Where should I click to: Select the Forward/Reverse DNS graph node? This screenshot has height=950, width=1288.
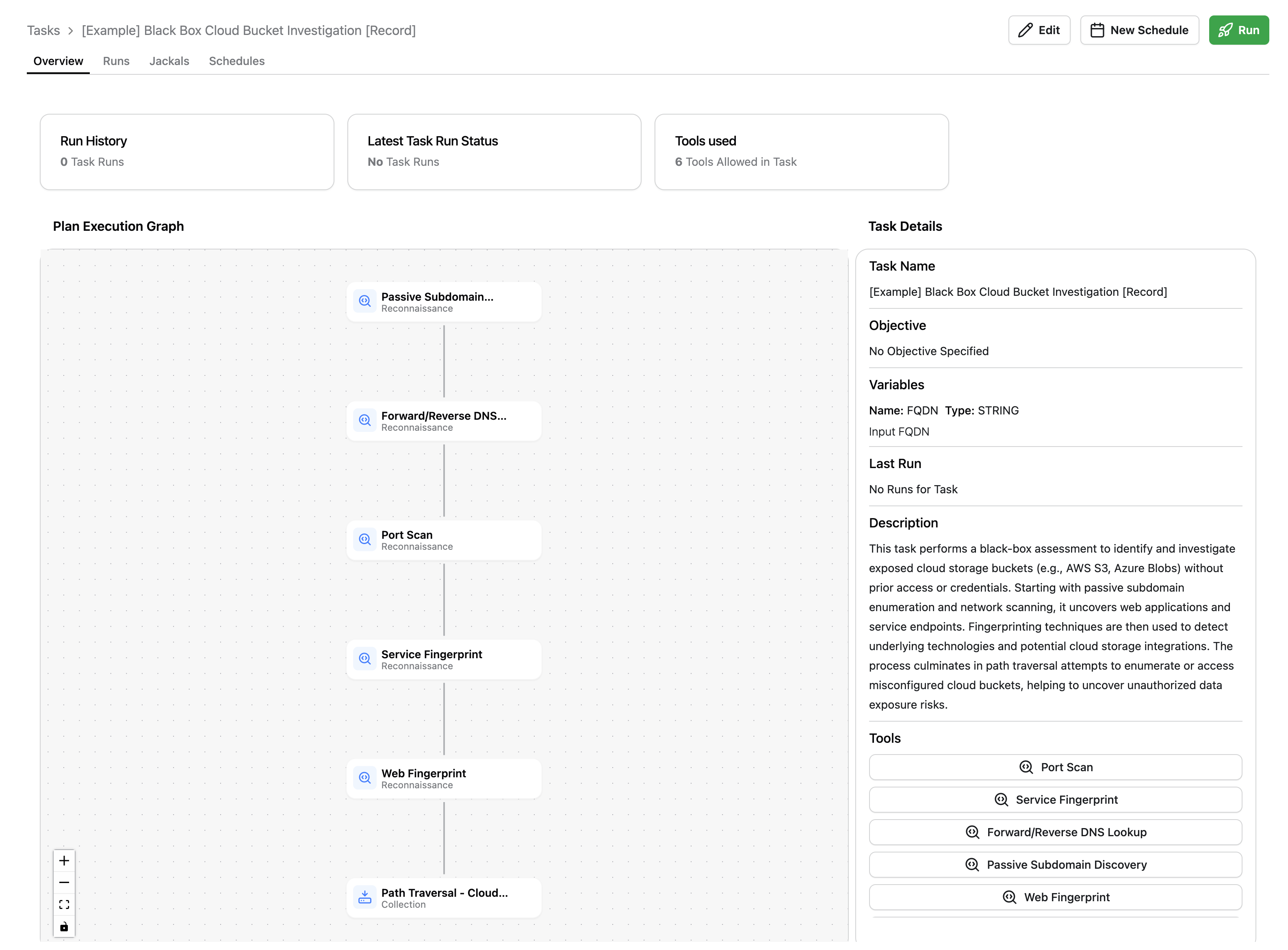point(443,421)
